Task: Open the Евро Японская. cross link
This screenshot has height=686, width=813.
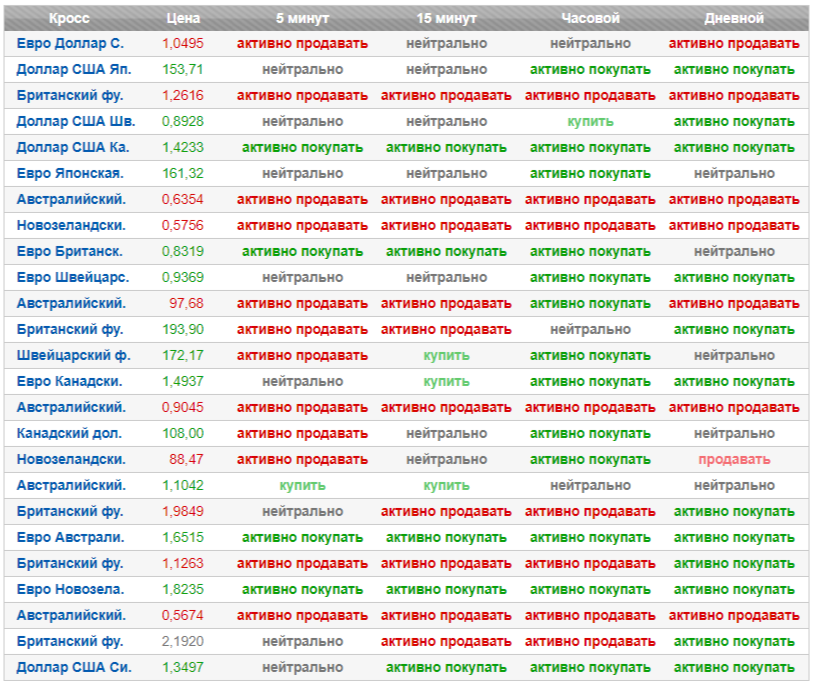Action: pos(70,173)
